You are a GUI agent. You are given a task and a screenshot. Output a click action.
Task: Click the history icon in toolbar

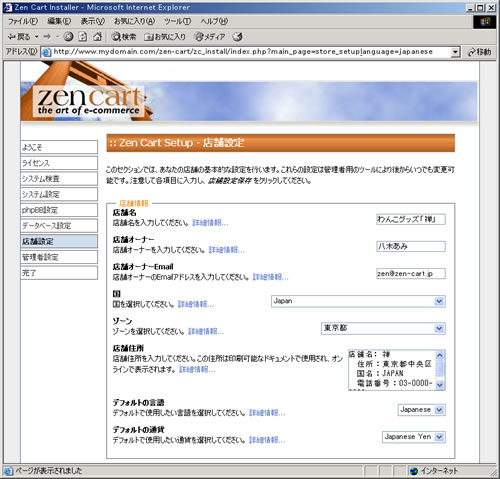[x=237, y=36]
